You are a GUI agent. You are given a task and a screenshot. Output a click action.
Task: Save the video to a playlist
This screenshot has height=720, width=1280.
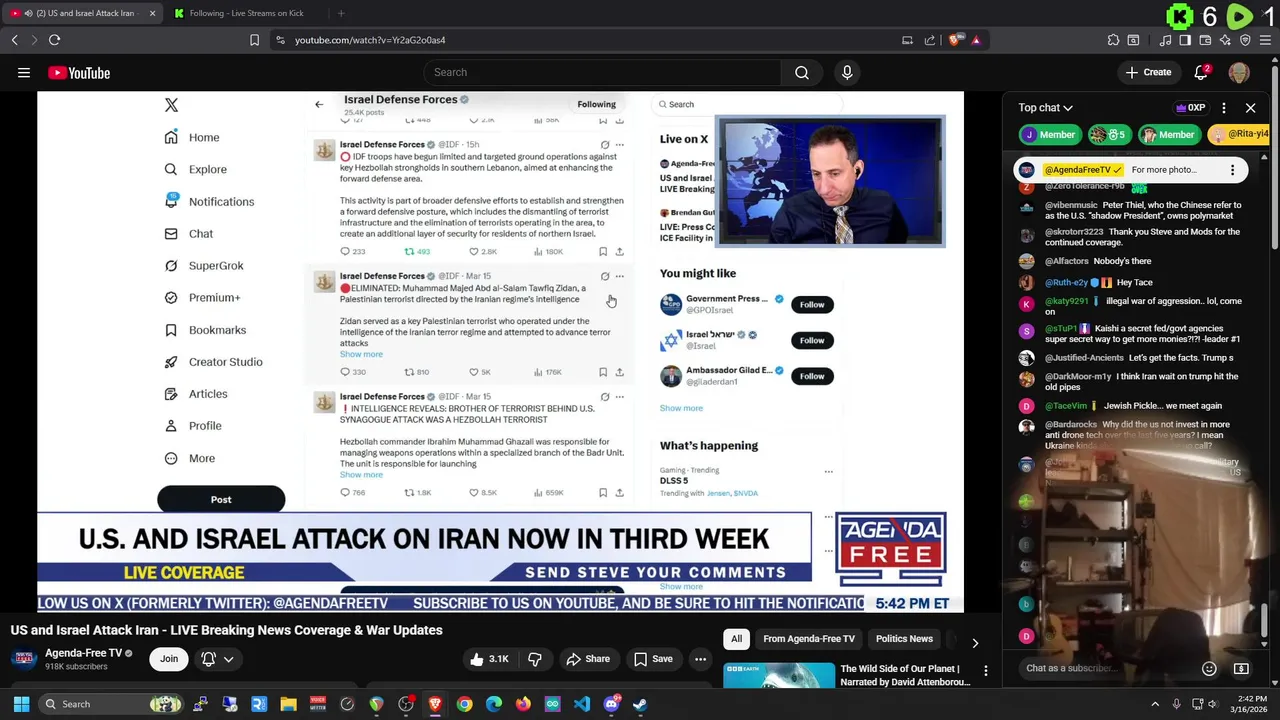(x=653, y=659)
